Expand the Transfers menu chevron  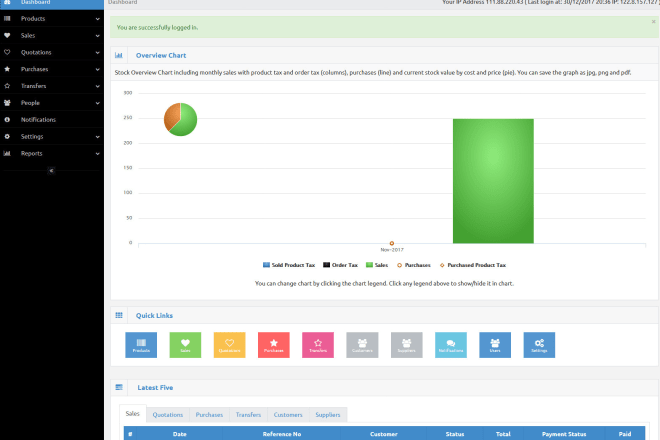97,86
